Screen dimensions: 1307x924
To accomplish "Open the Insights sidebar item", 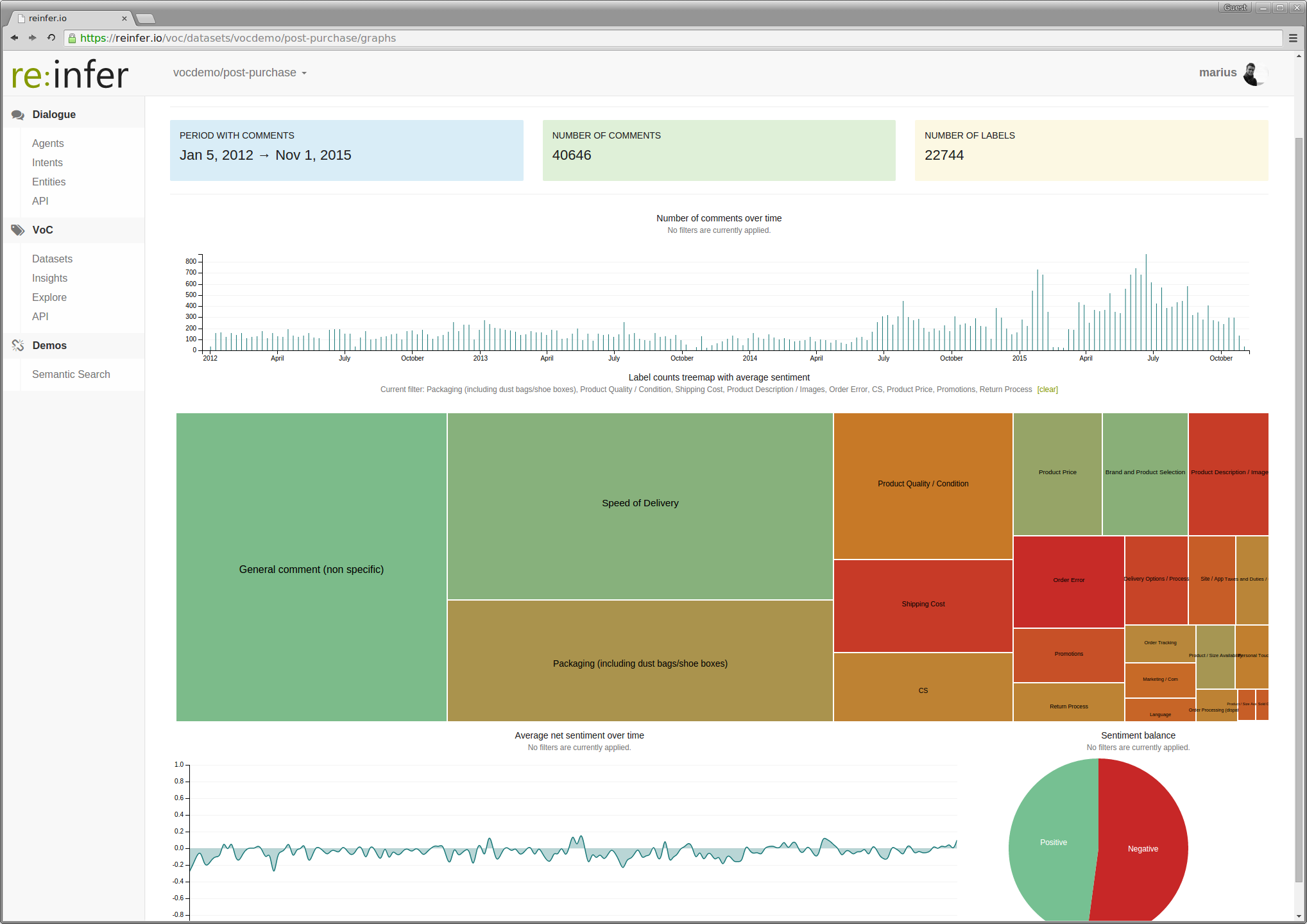I will pyautogui.click(x=49, y=278).
